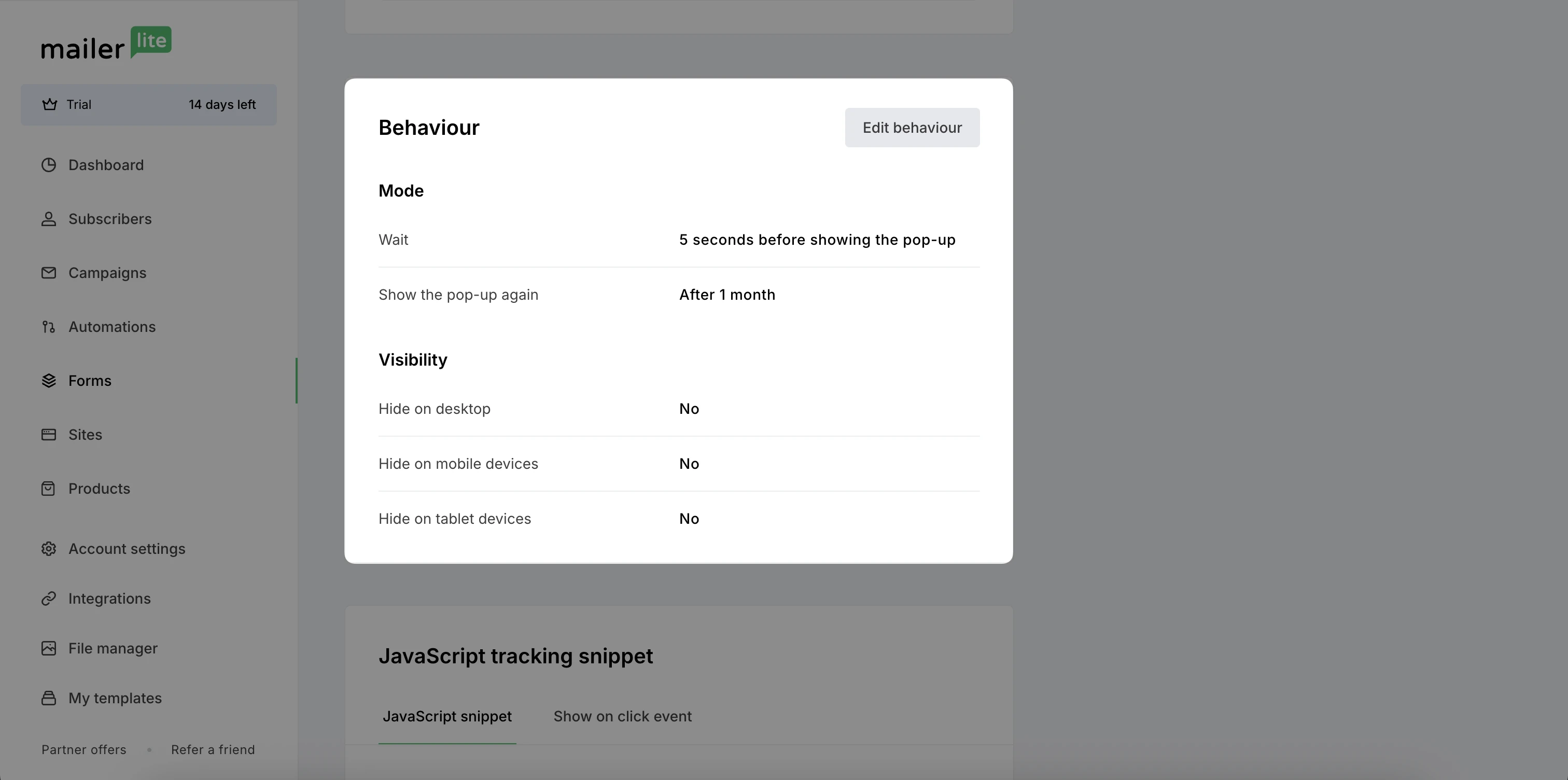This screenshot has height=780, width=1568.
Task: Click the Campaigns envelope icon
Action: tap(49, 273)
